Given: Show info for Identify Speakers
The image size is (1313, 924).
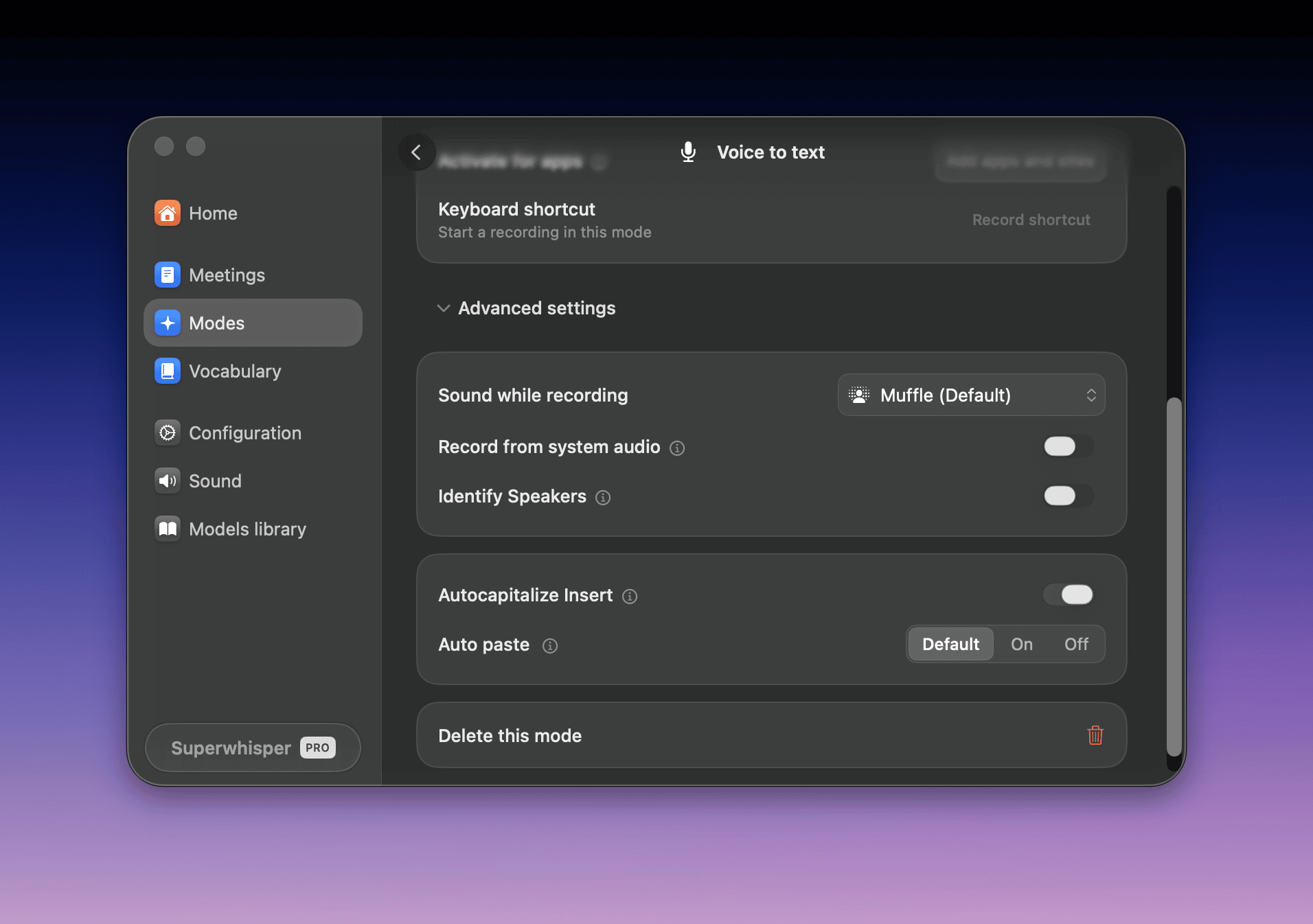Looking at the screenshot, I should (603, 498).
